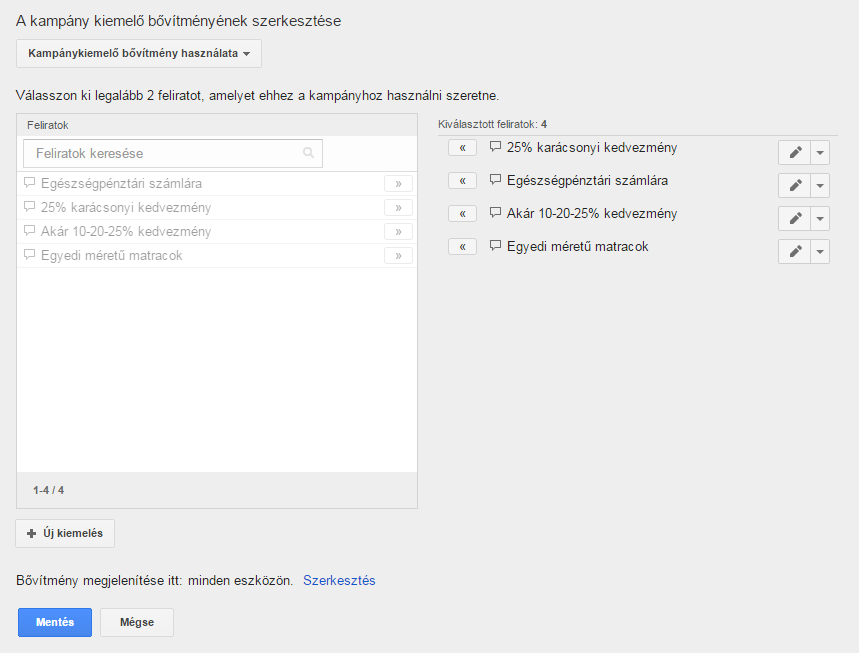
Task: Edit Akár 10-20-25% kedvezmény via pencil icon
Action: pyautogui.click(x=794, y=218)
